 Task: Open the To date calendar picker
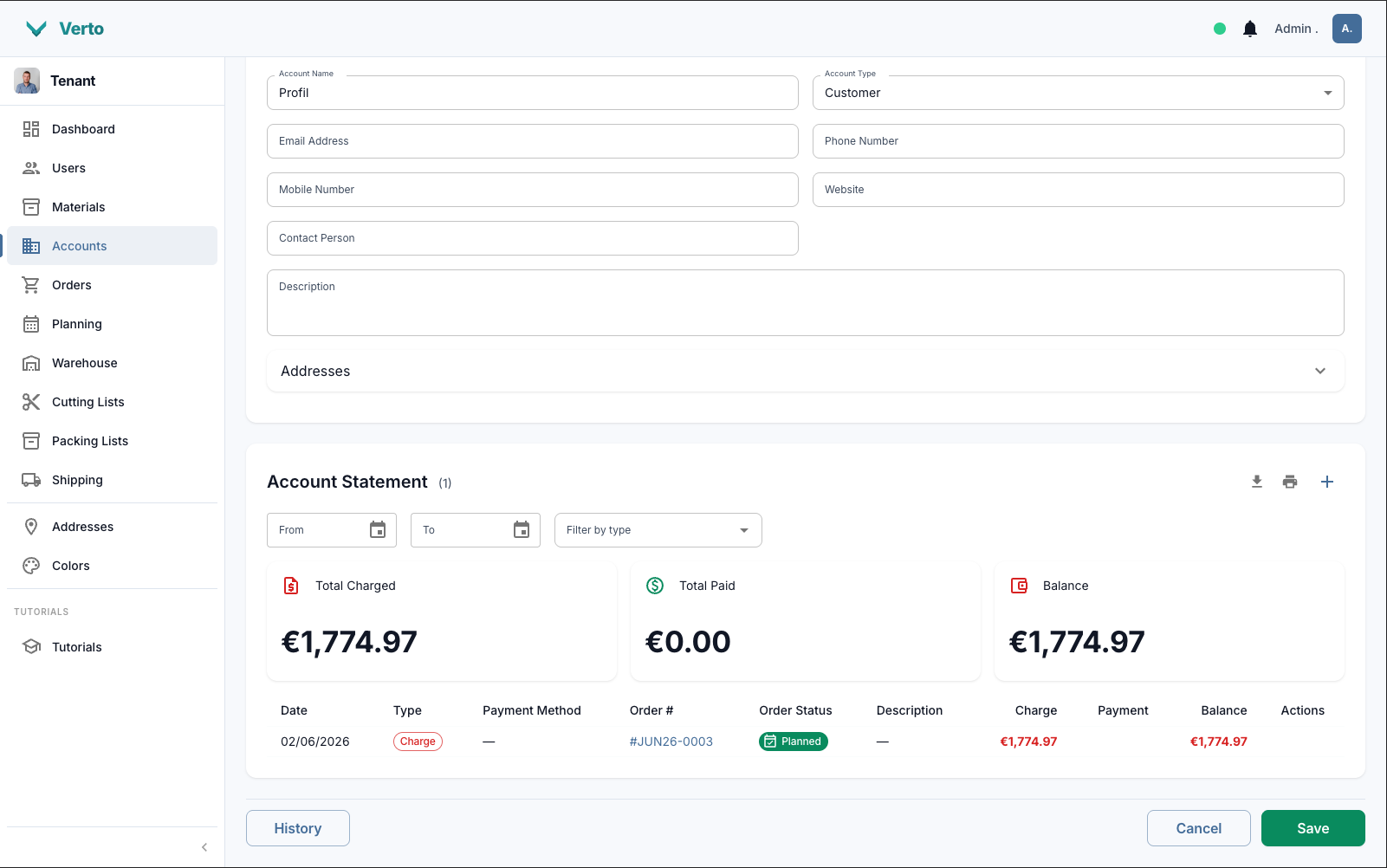pyautogui.click(x=522, y=530)
